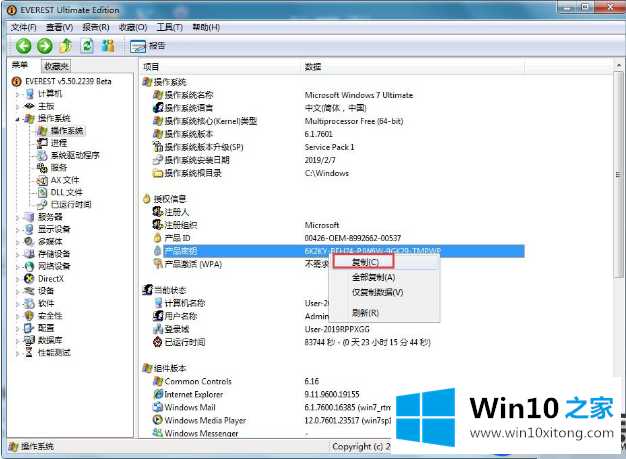
Task: Expand the 多媒体 tree node
Action: coord(17,242)
